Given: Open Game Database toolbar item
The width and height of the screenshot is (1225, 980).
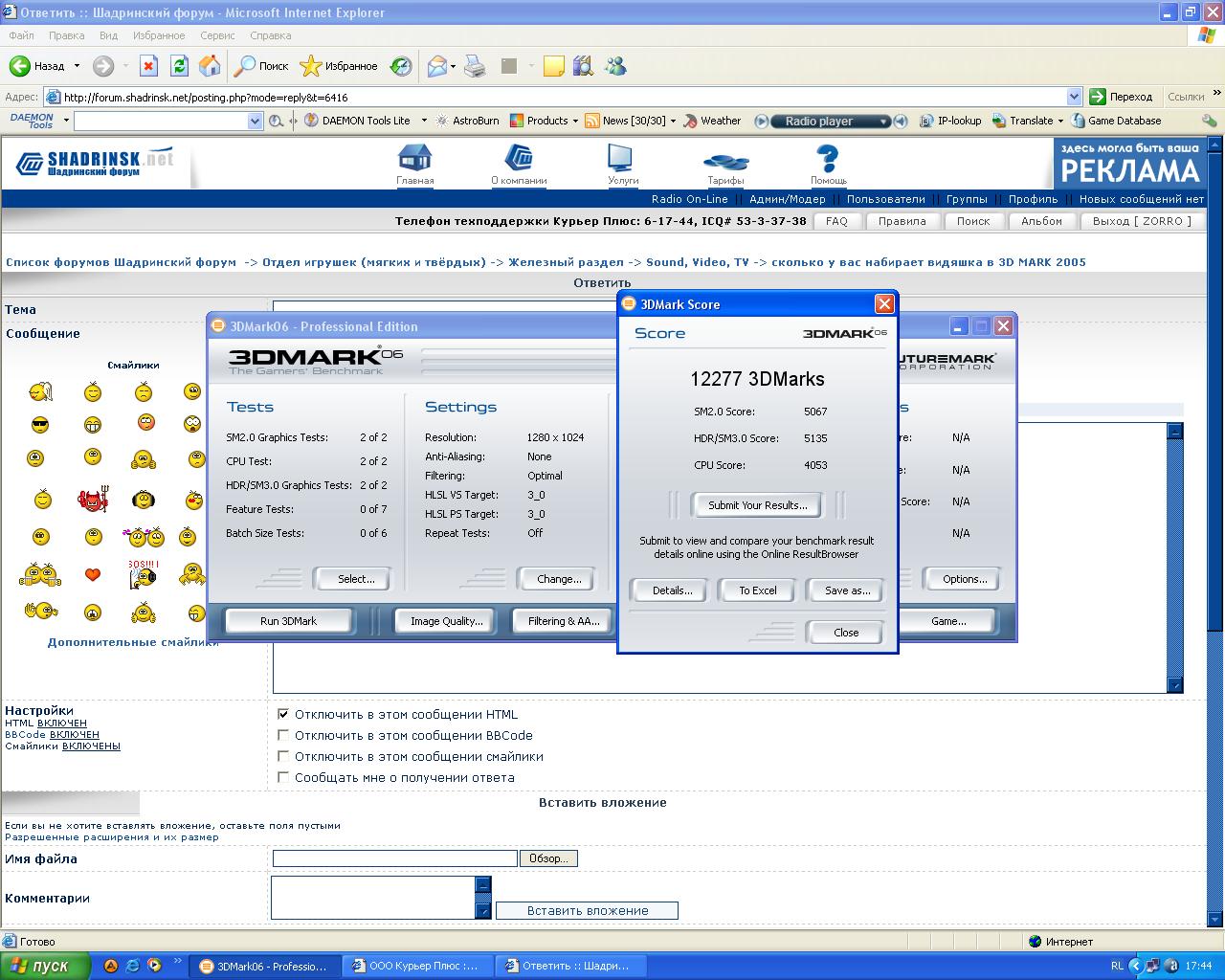Looking at the screenshot, I should [1116, 121].
